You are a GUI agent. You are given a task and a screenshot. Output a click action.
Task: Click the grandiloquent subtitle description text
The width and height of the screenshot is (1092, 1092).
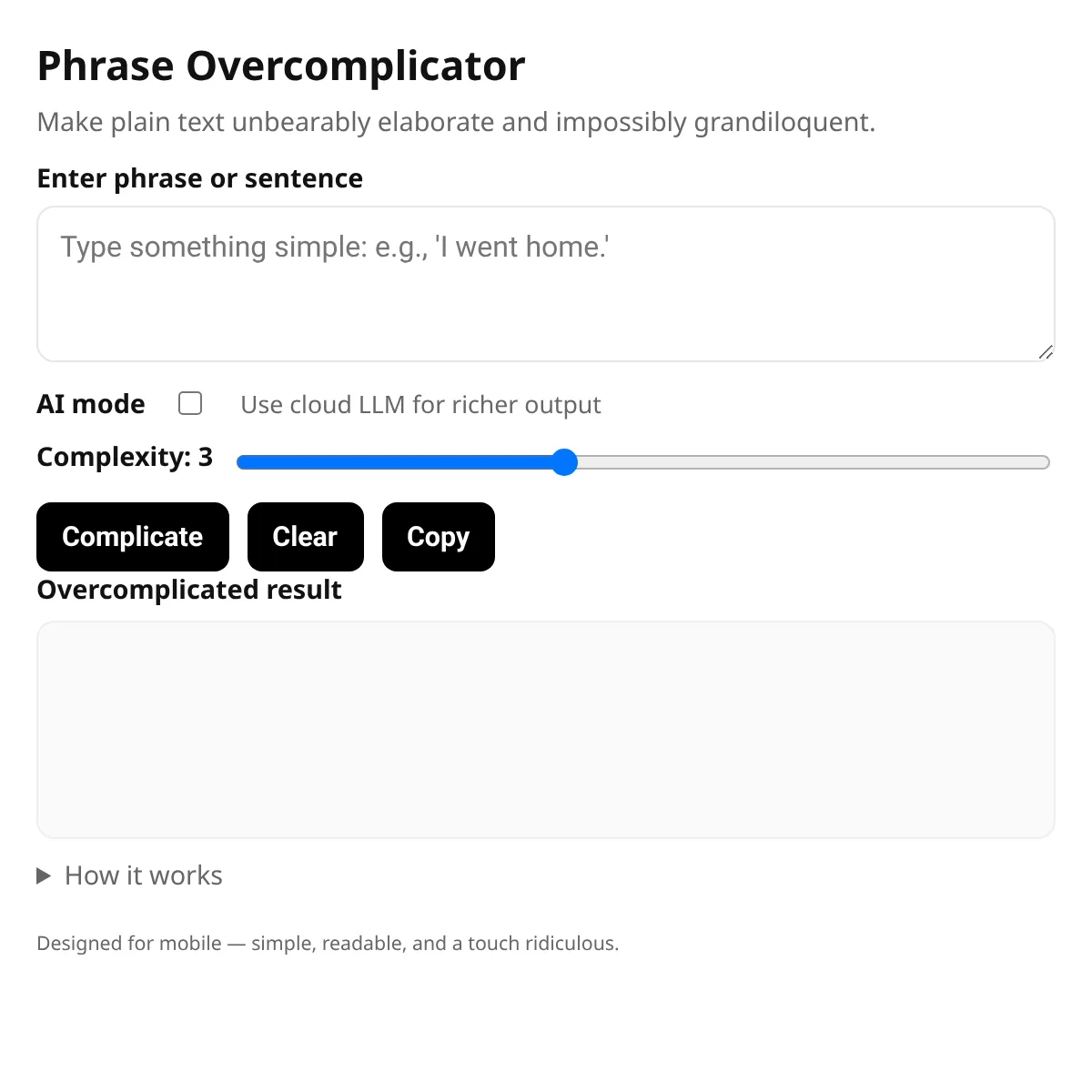tap(456, 122)
